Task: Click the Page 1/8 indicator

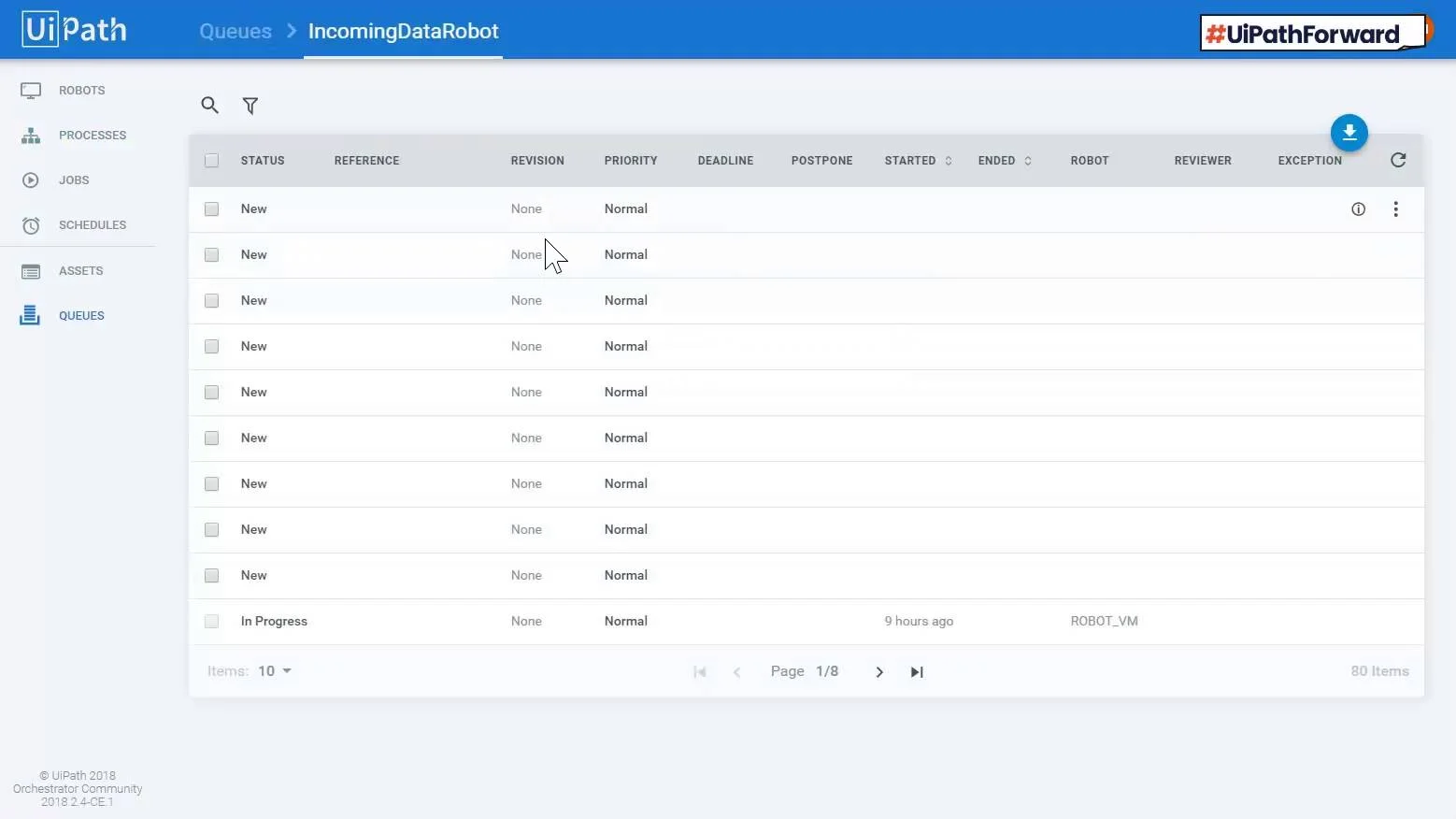Action: pyautogui.click(x=805, y=671)
